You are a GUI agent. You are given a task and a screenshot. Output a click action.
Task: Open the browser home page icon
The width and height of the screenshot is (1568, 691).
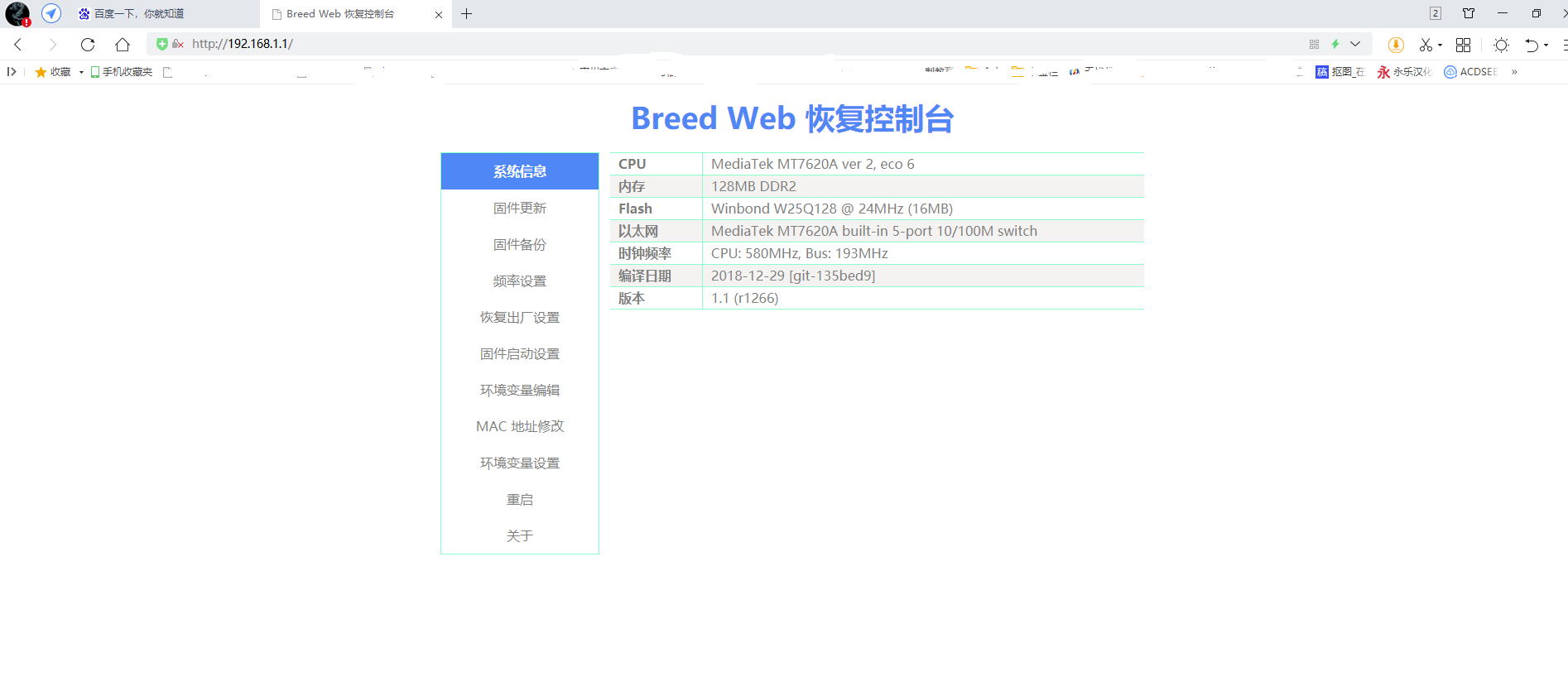point(123,45)
